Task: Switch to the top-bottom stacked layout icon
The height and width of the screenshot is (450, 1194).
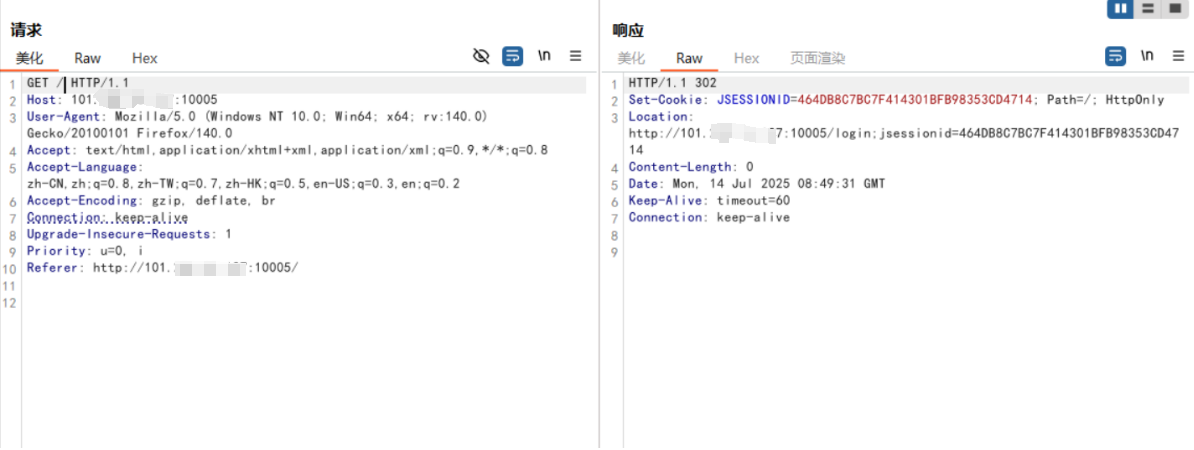Action: 1147,9
